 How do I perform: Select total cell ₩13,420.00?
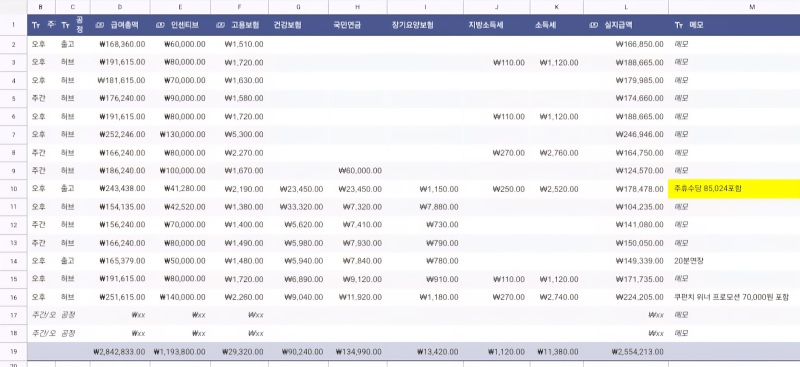[x=425, y=352]
